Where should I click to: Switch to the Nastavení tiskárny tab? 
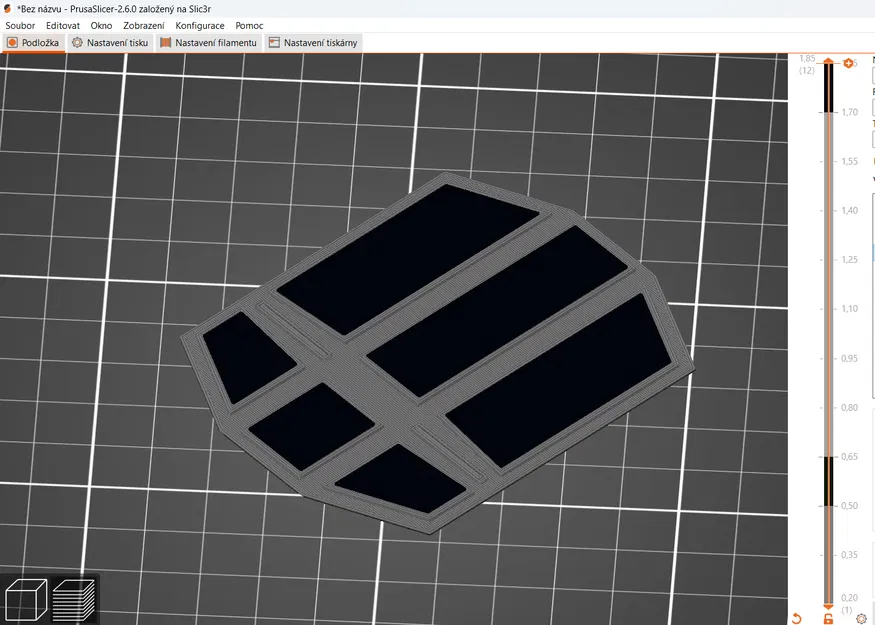pos(313,43)
